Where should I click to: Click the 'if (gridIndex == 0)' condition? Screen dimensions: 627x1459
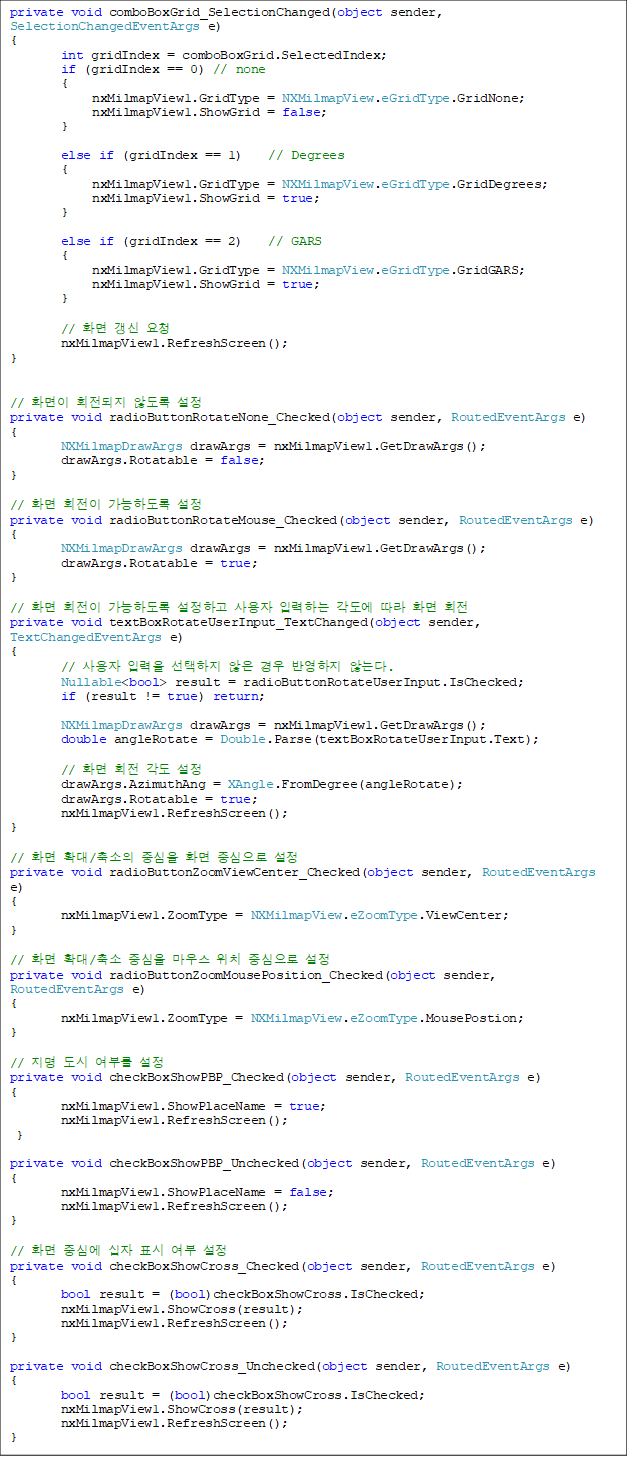tap(131, 70)
